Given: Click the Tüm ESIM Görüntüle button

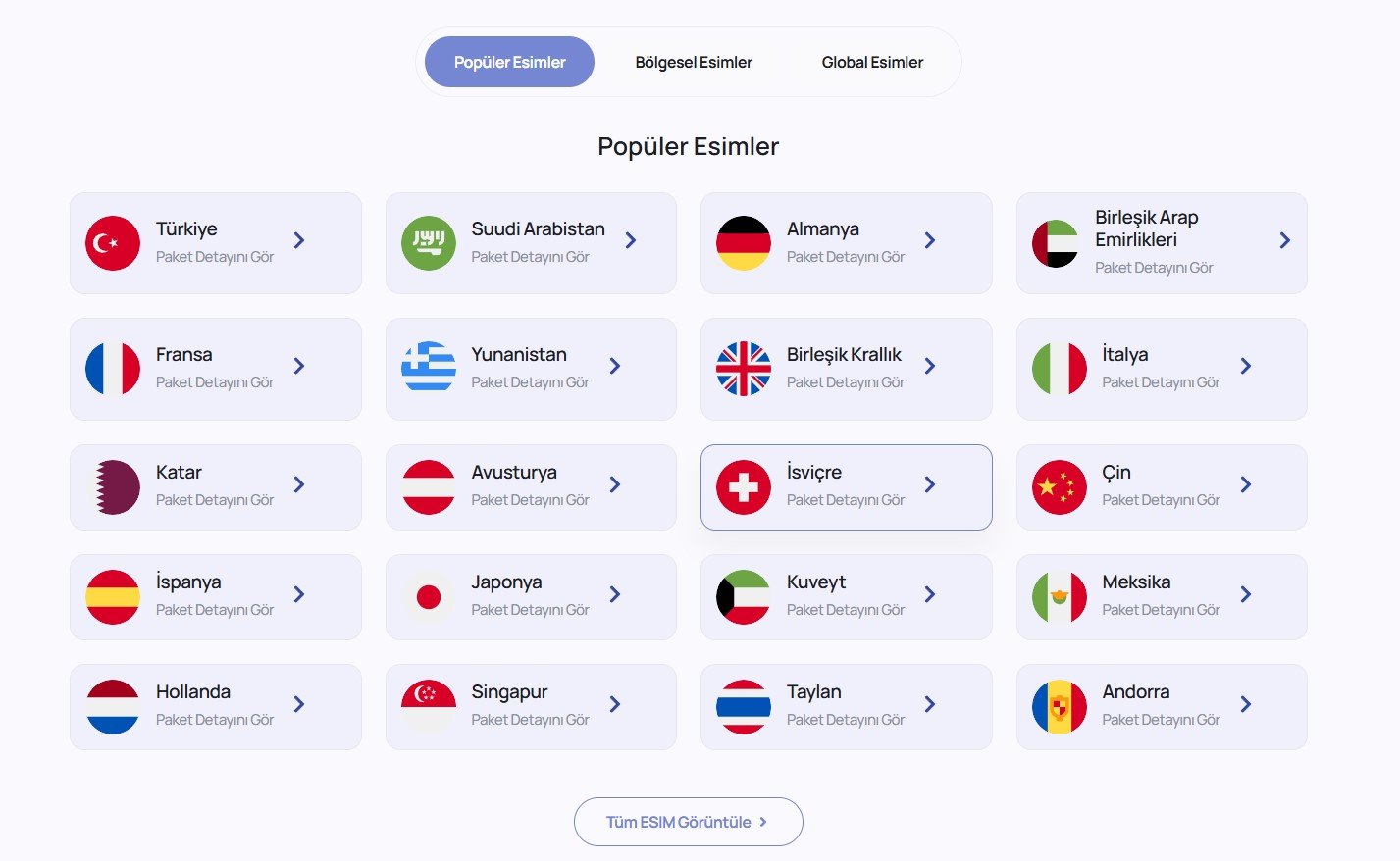Looking at the screenshot, I should [x=688, y=822].
